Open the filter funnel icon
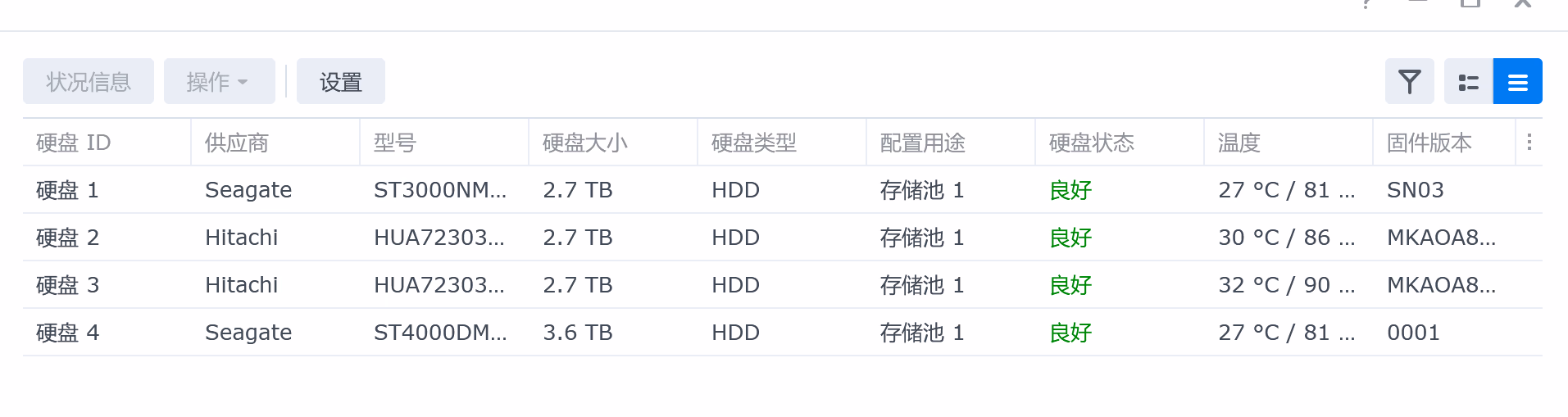1568x417 pixels. point(1409,81)
